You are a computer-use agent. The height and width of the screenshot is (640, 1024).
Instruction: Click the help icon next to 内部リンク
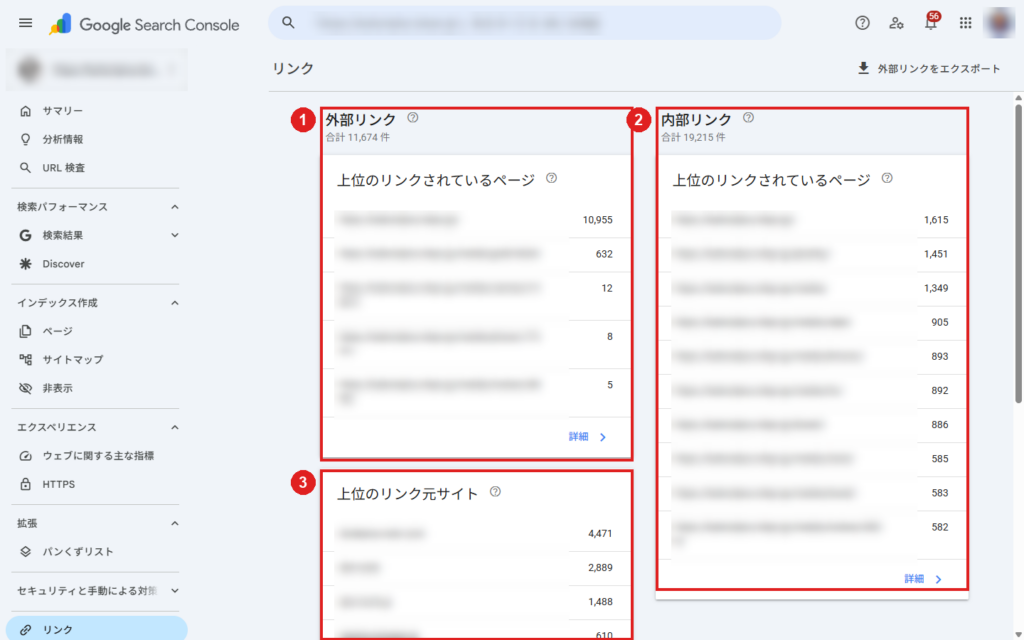coord(748,118)
